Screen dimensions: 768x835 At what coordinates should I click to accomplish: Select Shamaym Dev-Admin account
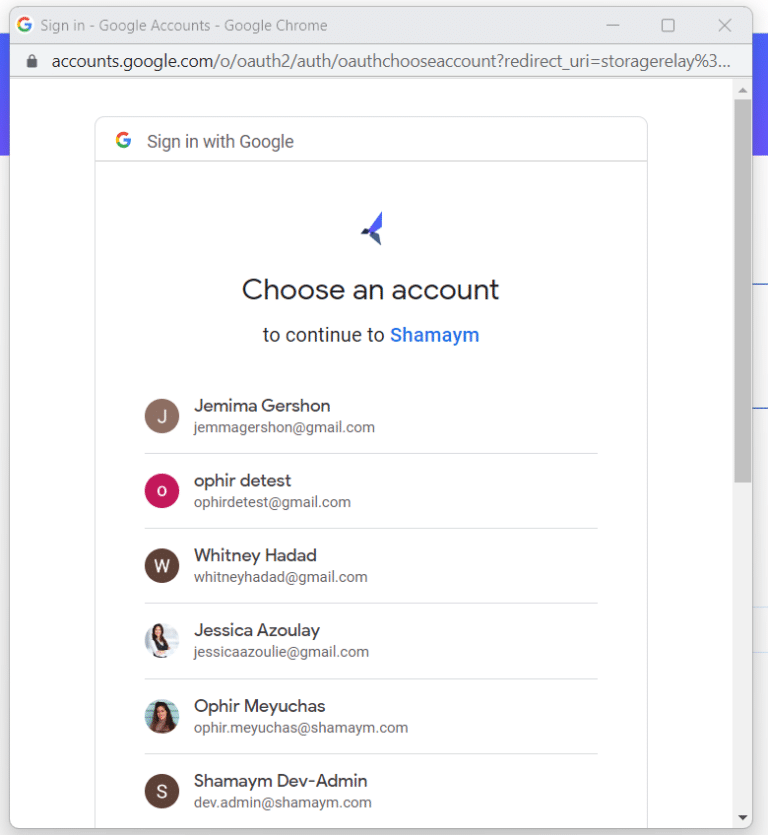pos(371,791)
